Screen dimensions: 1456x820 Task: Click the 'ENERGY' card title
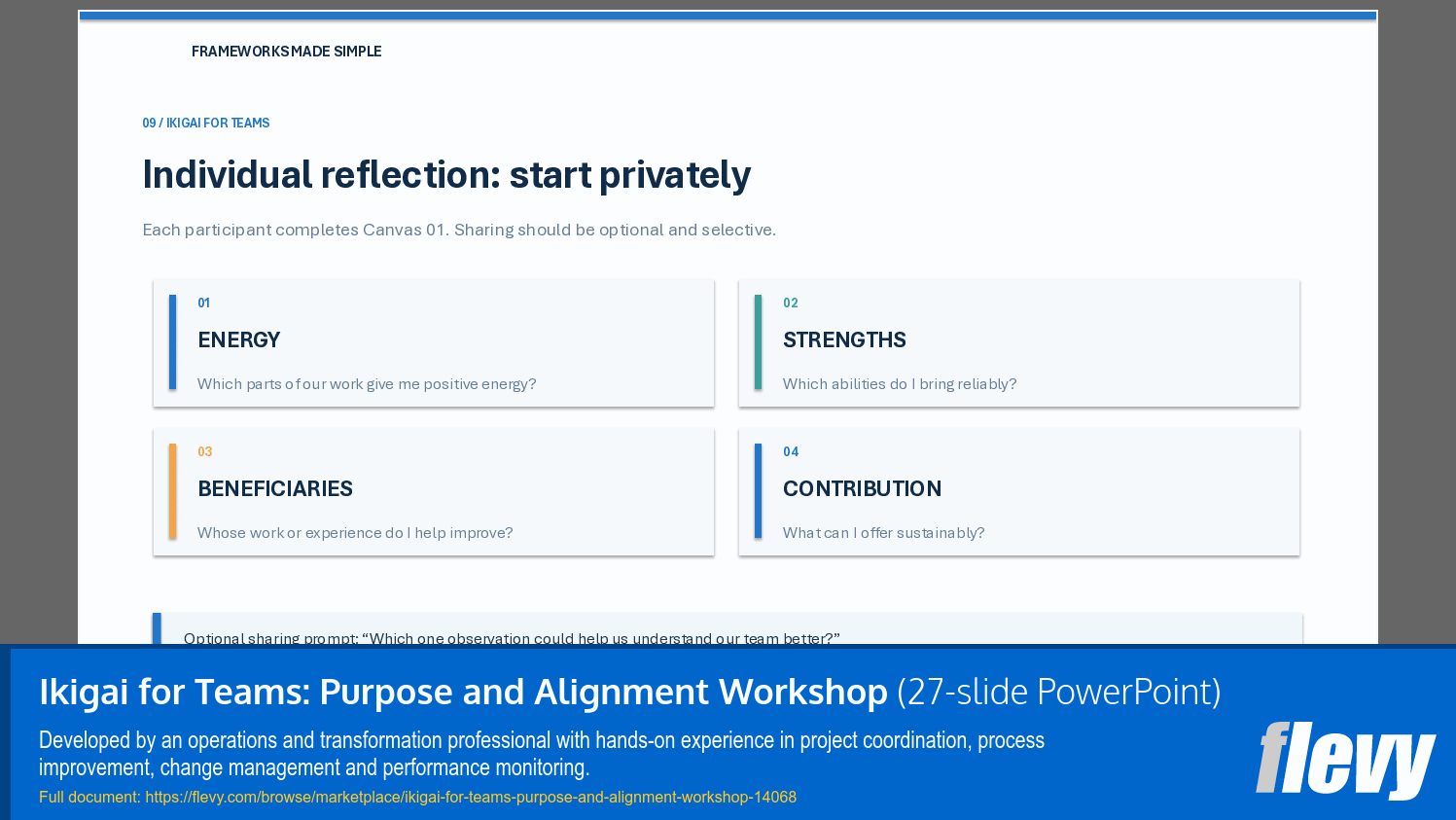click(239, 340)
